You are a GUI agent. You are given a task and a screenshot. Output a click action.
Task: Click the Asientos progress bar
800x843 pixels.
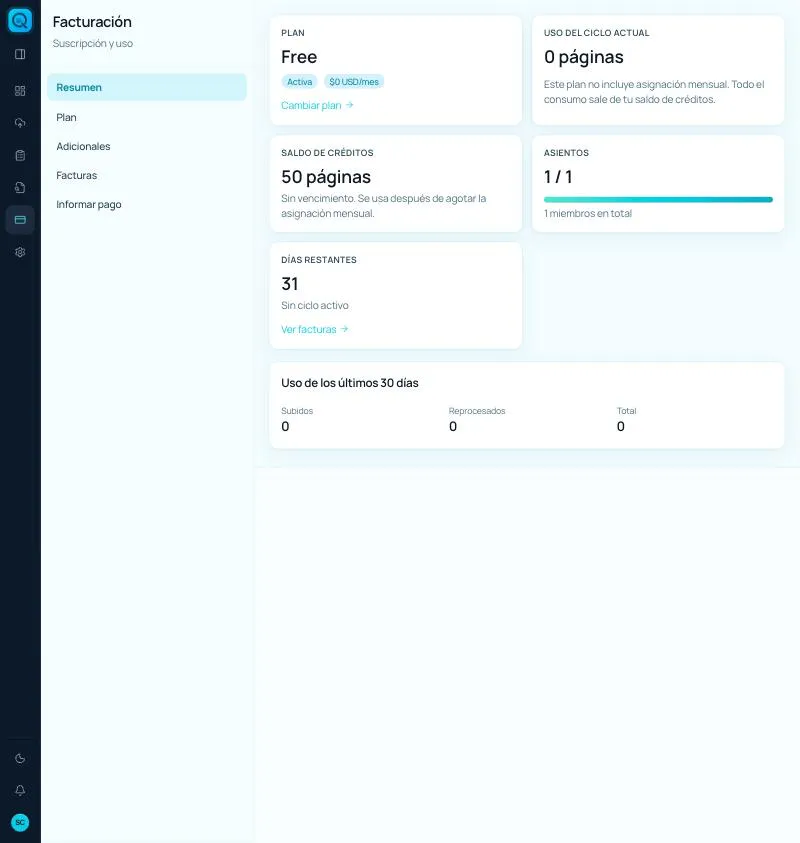(x=658, y=199)
